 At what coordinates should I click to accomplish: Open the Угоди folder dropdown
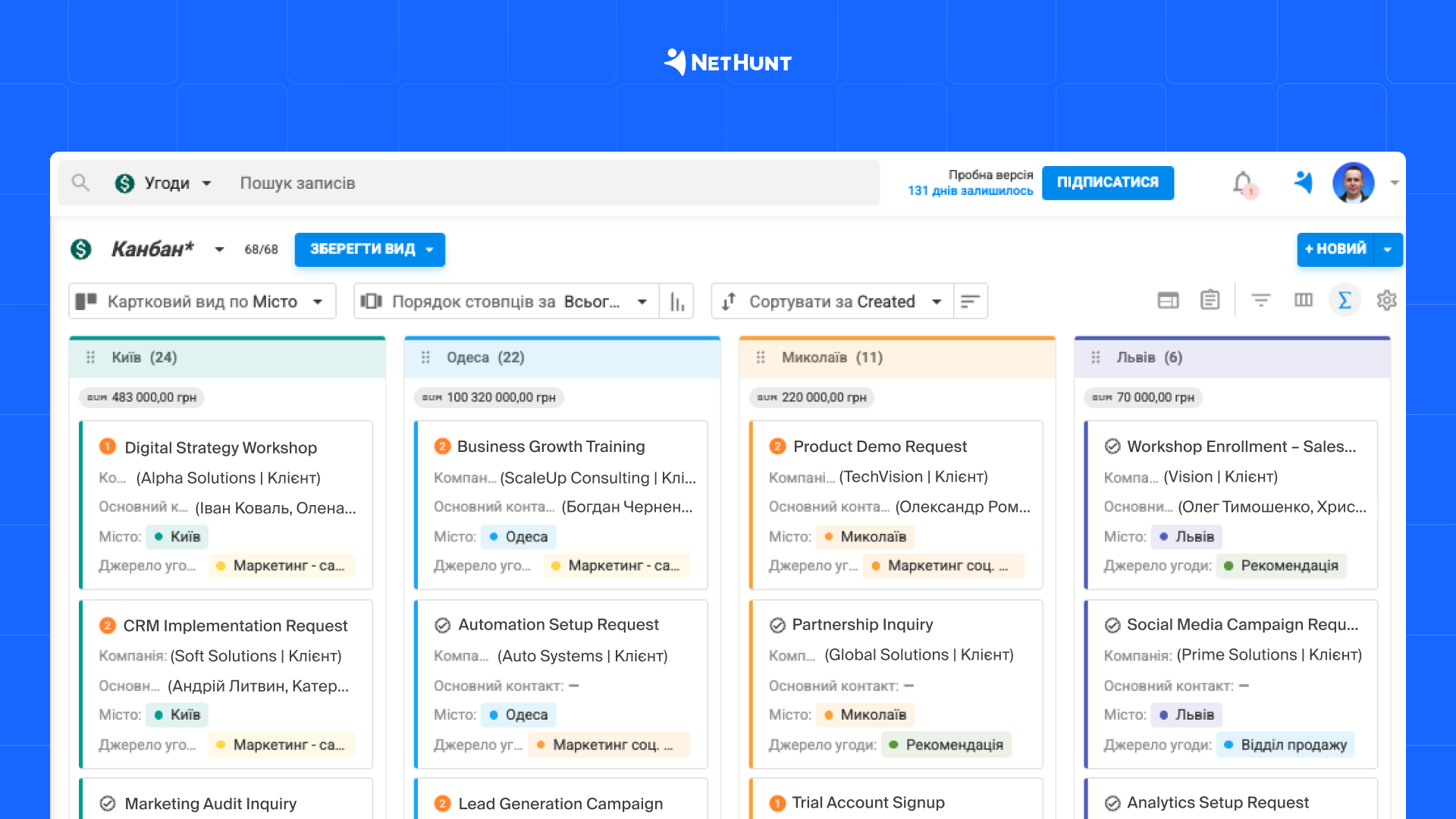(163, 184)
